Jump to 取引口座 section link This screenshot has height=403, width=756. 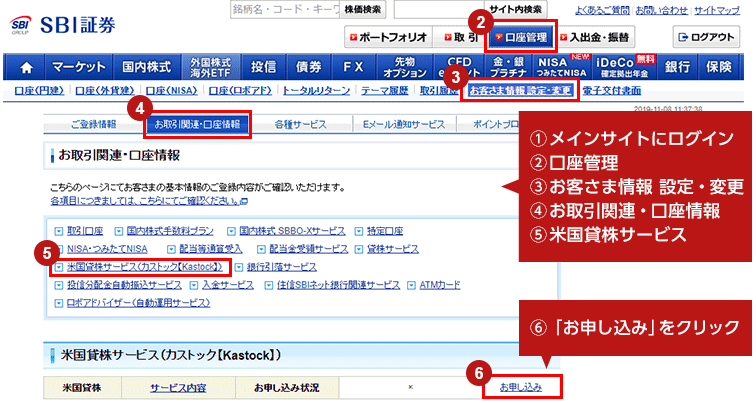click(x=85, y=231)
